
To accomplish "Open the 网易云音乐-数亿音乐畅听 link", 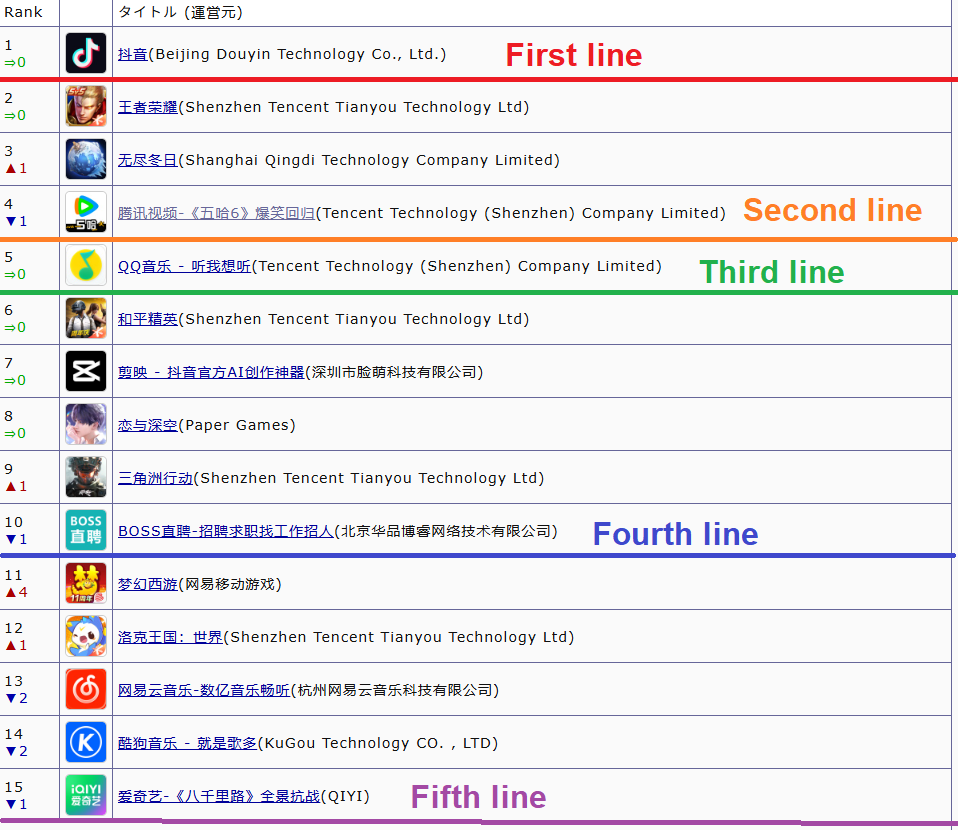I will pyautogui.click(x=203, y=690).
